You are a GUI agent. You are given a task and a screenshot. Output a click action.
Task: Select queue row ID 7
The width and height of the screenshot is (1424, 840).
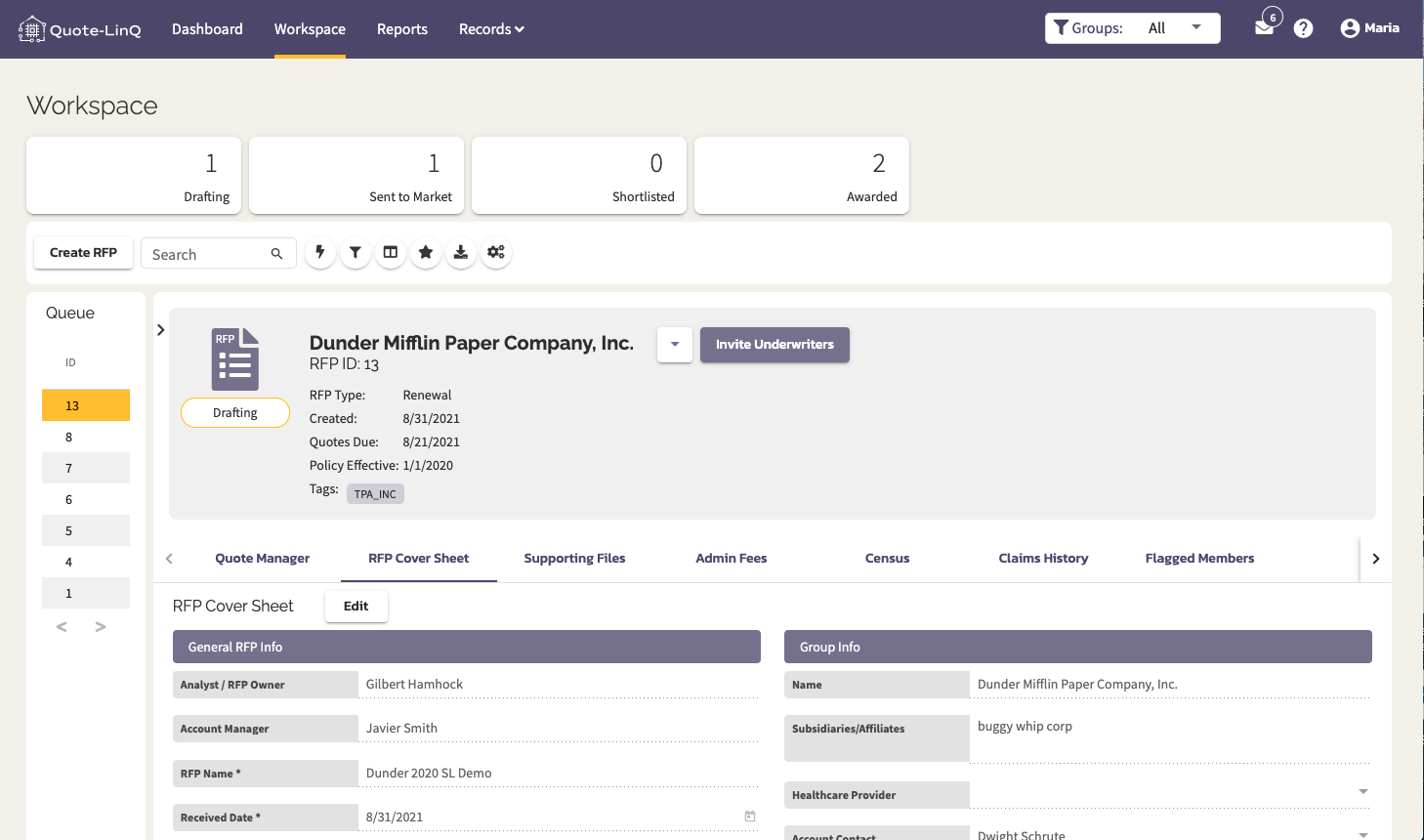coord(86,468)
